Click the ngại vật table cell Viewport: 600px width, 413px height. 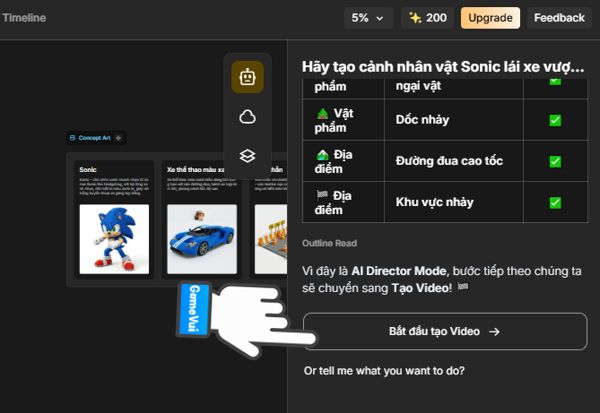[x=454, y=88]
